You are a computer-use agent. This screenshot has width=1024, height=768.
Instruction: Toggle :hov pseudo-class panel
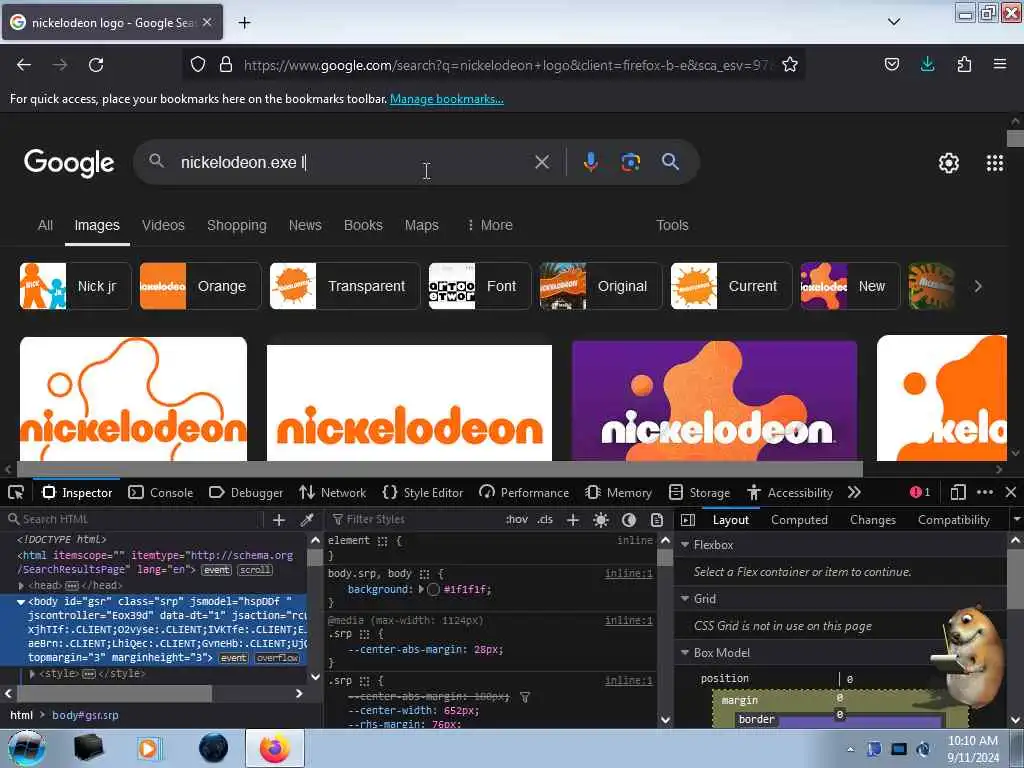click(x=517, y=520)
